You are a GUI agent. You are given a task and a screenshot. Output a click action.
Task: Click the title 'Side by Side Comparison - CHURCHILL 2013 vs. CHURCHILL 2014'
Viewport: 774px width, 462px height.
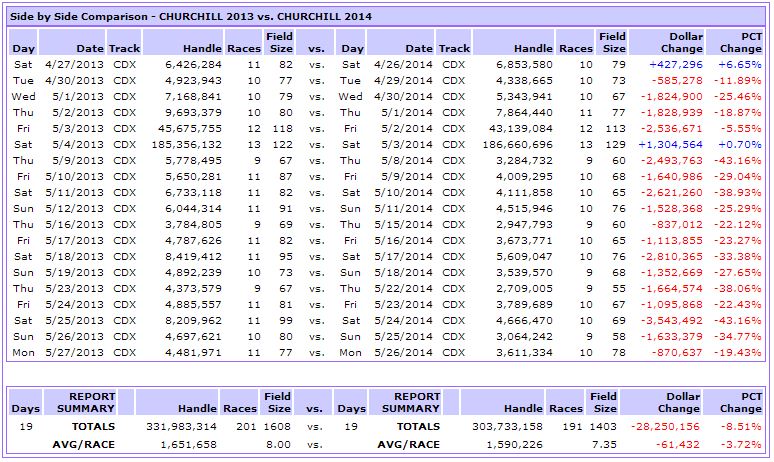(x=191, y=16)
